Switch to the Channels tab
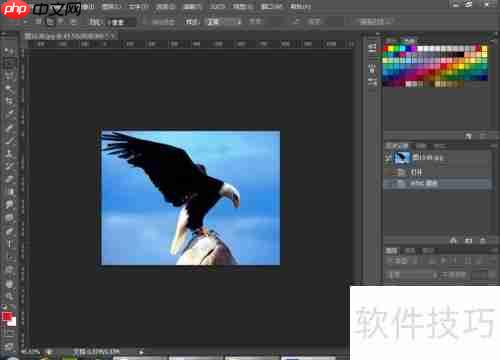Image resolution: width=500 pixels, height=360 pixels. click(410, 250)
